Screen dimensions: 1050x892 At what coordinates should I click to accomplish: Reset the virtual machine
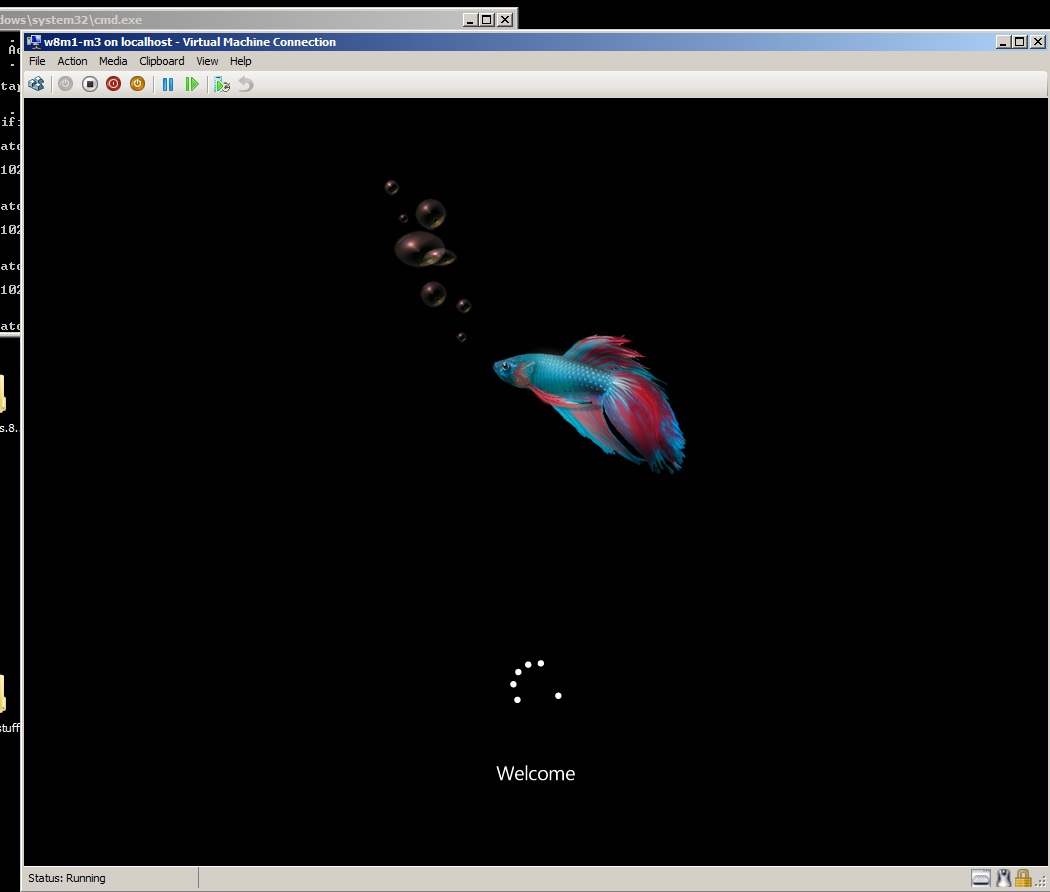point(191,84)
